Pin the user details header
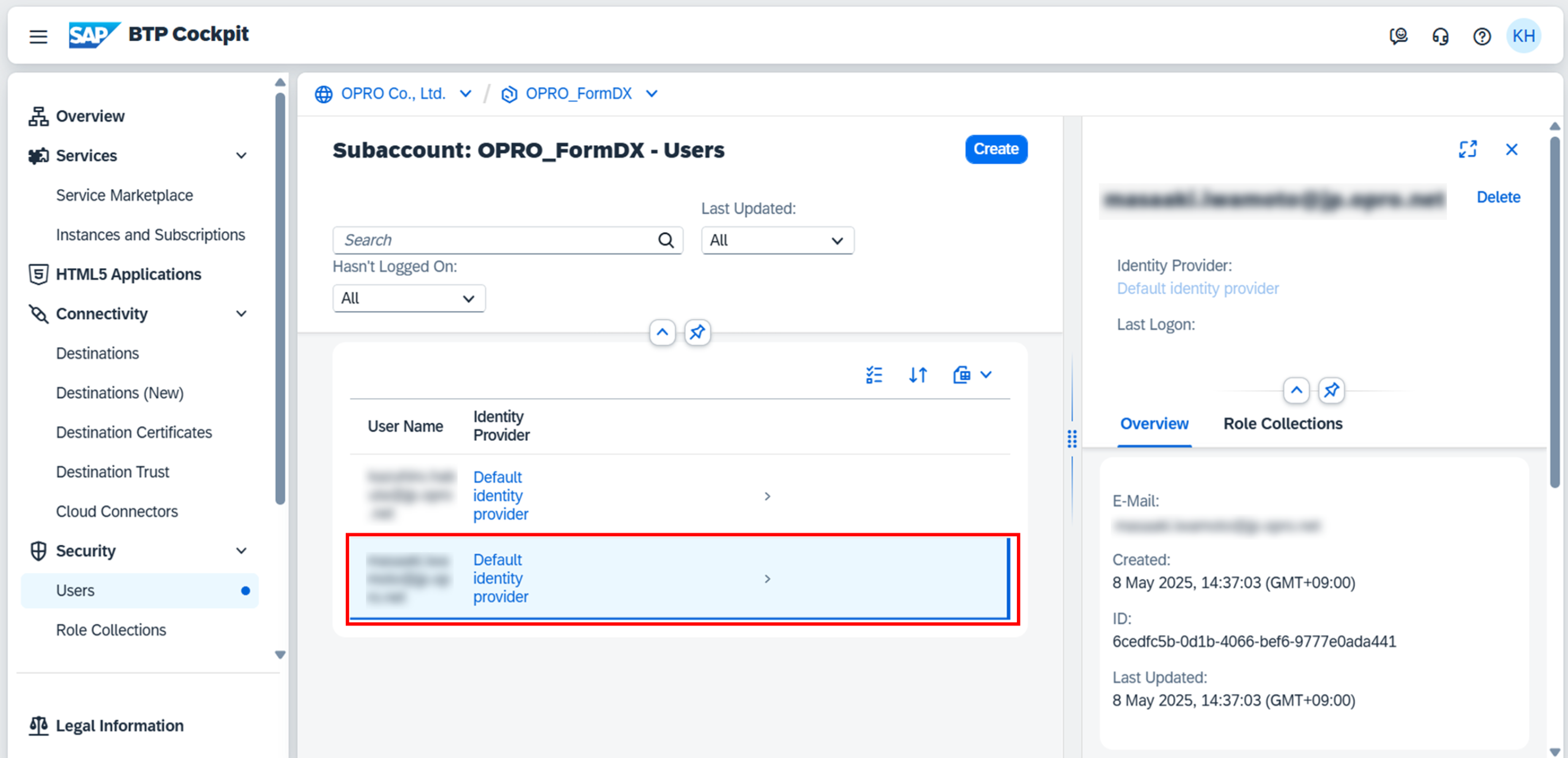 [1331, 390]
